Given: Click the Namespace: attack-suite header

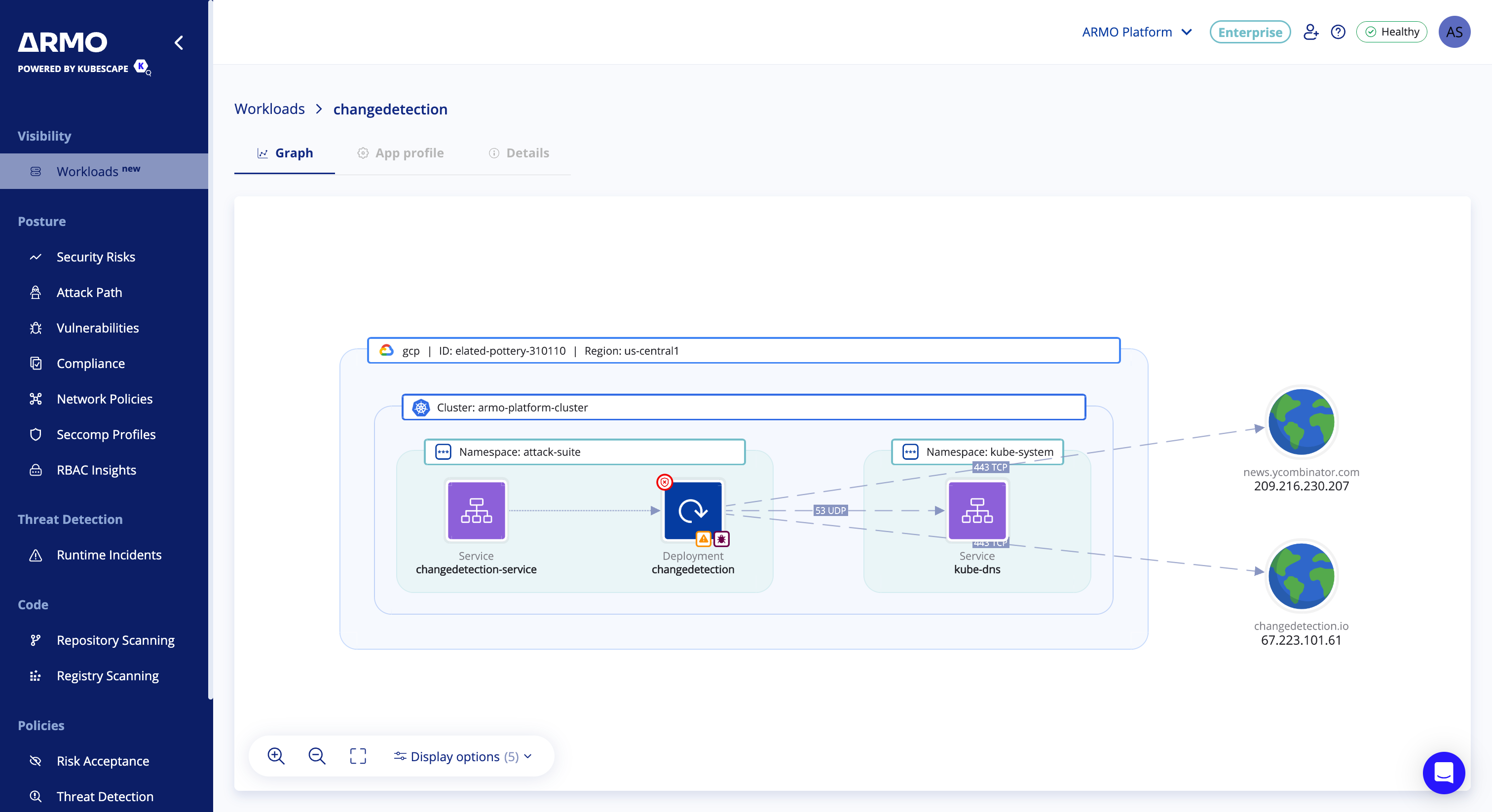Looking at the screenshot, I should point(584,452).
